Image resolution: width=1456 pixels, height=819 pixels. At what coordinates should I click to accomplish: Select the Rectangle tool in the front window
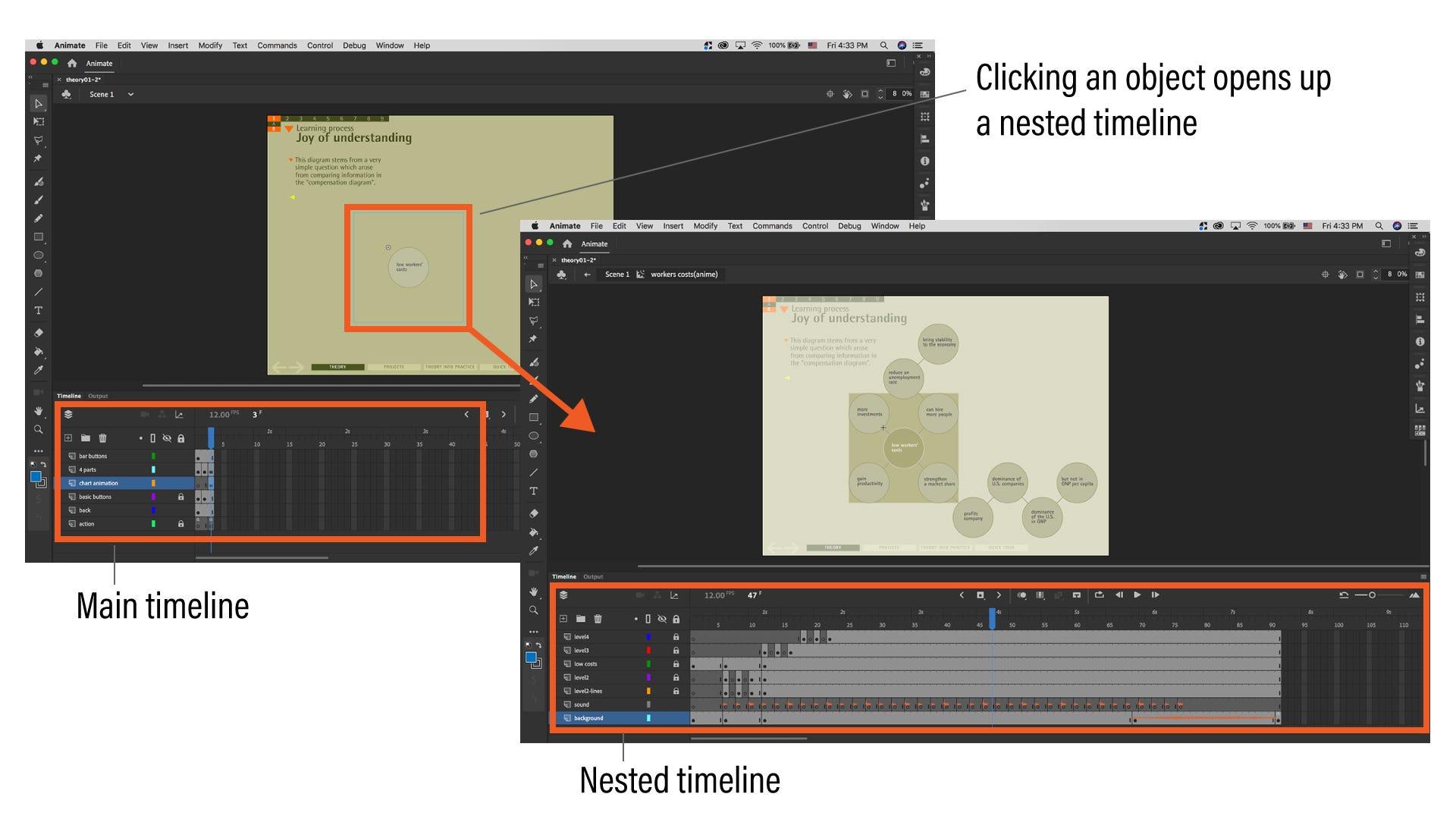point(534,417)
